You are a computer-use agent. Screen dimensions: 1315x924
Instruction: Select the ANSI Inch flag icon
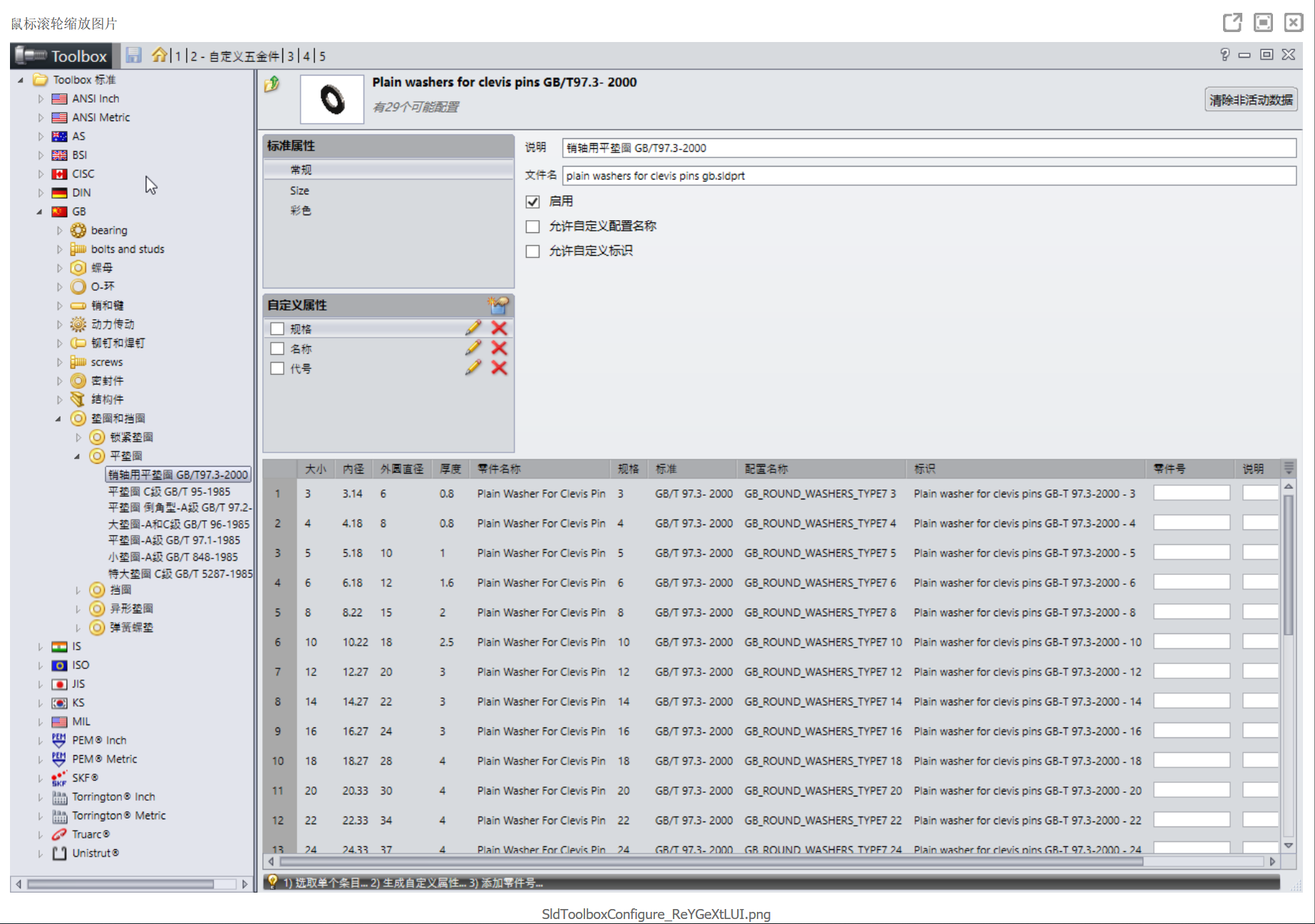click(60, 98)
